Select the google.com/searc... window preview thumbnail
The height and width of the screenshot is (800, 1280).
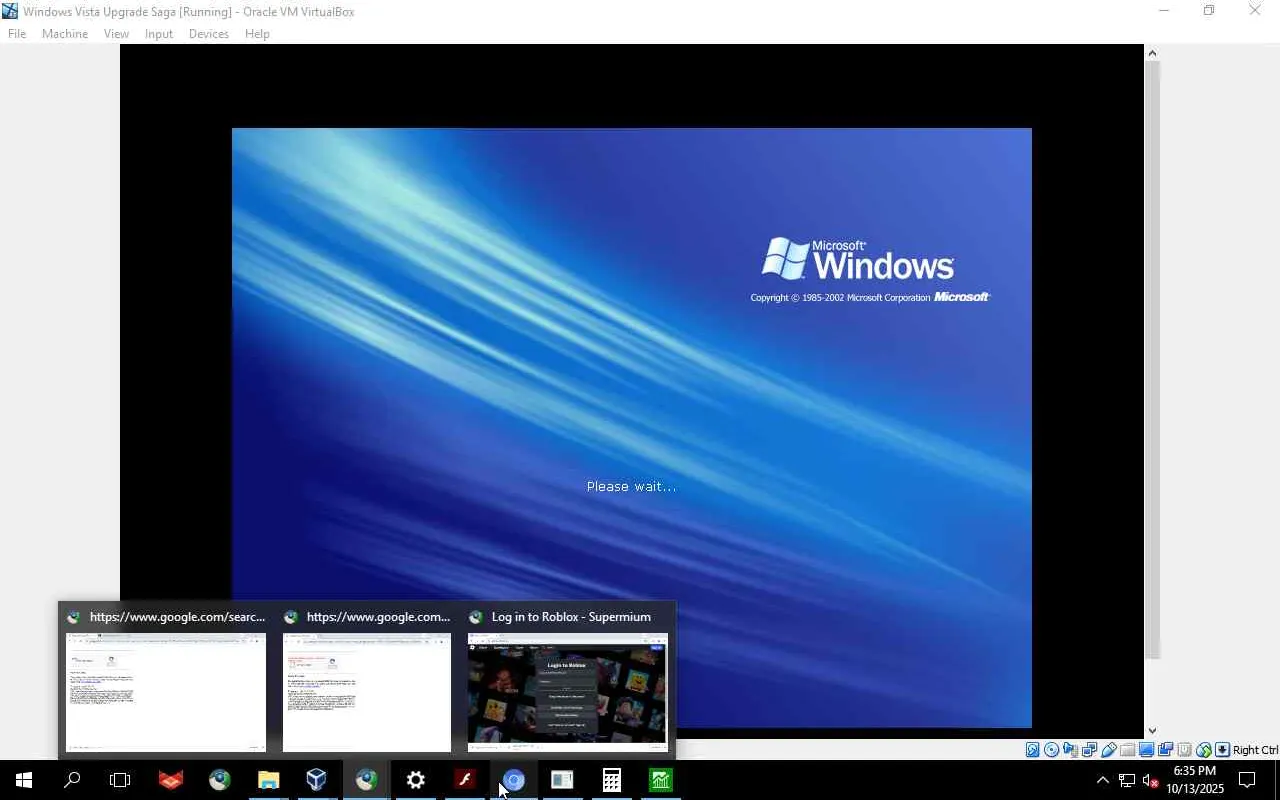click(166, 692)
